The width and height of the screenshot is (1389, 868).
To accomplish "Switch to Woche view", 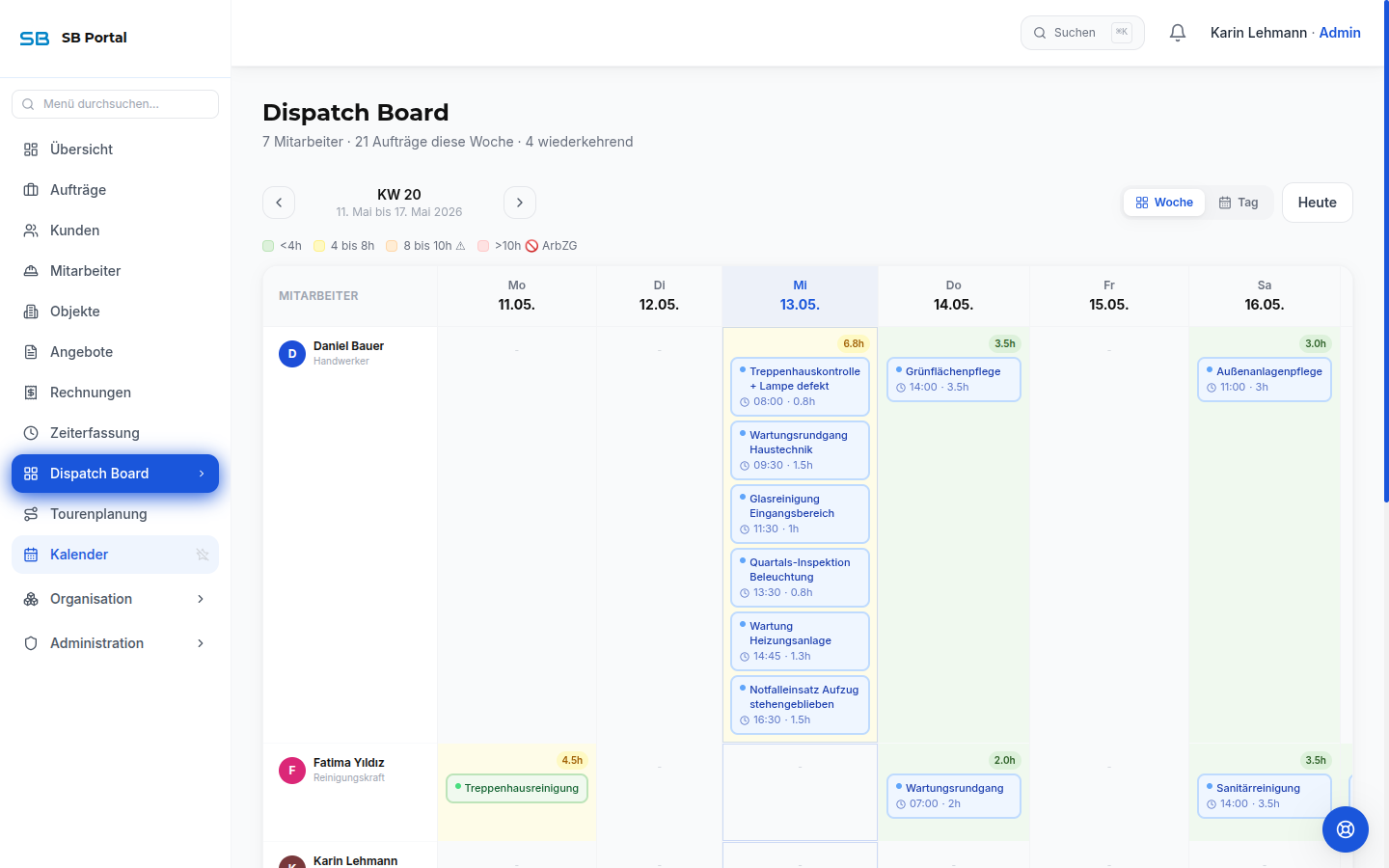I will 1164,203.
